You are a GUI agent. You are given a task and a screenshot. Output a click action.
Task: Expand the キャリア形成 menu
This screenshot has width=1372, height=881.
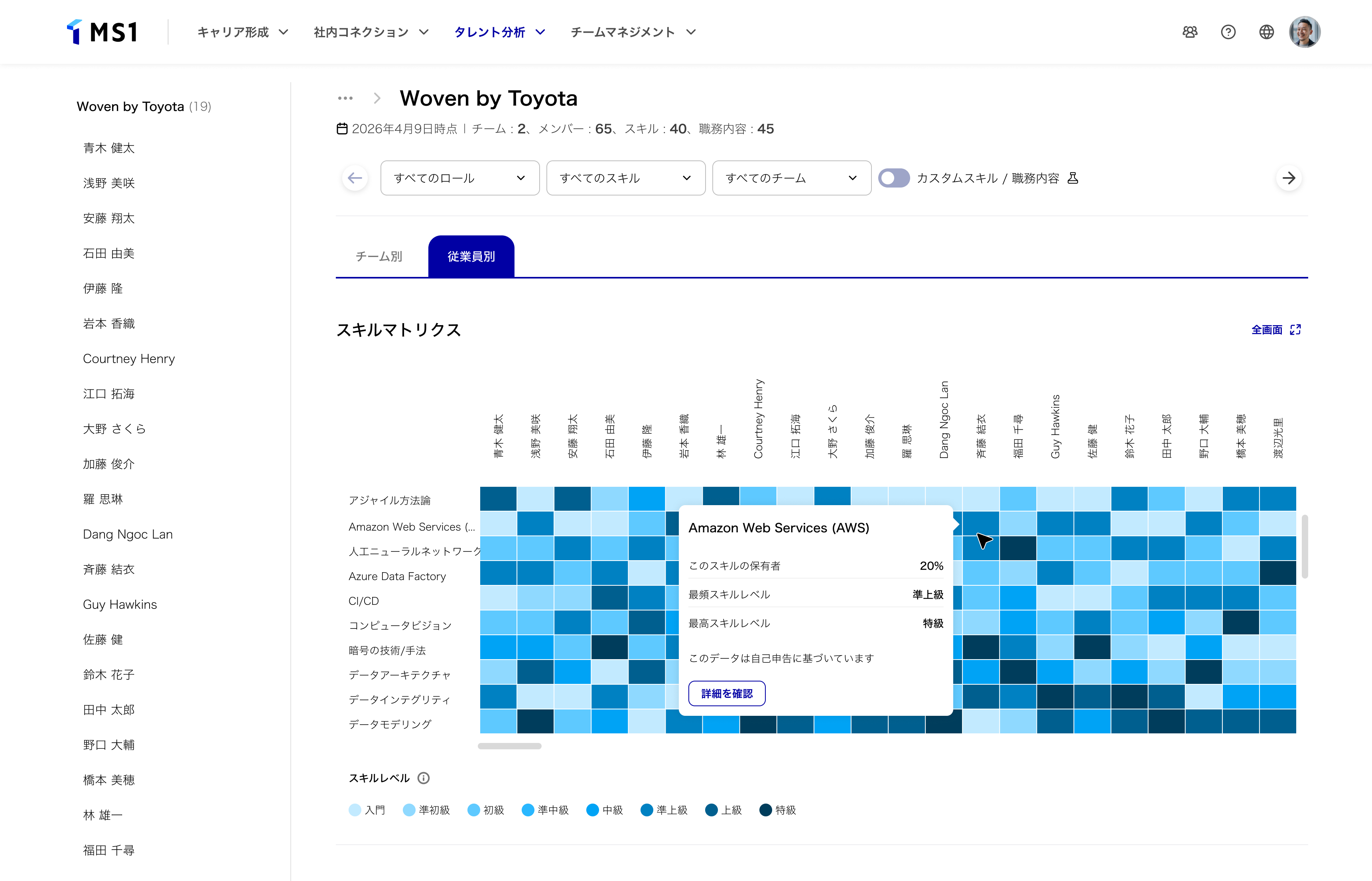(x=242, y=32)
